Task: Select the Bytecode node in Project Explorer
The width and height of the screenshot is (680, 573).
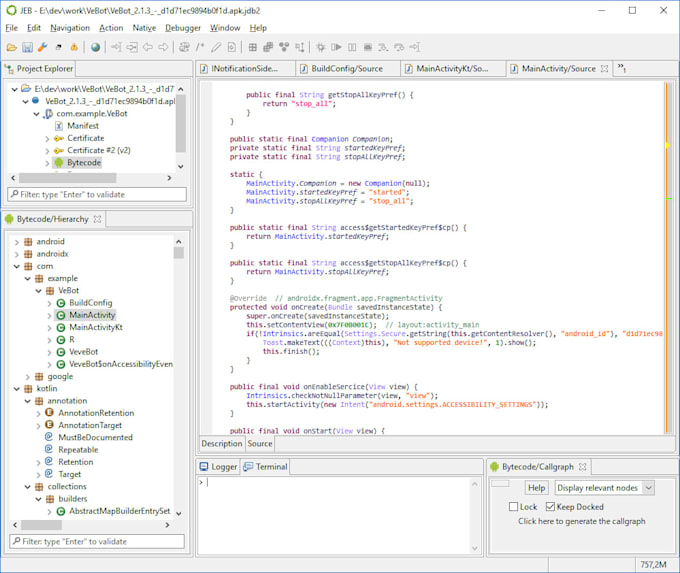Action: [84, 163]
